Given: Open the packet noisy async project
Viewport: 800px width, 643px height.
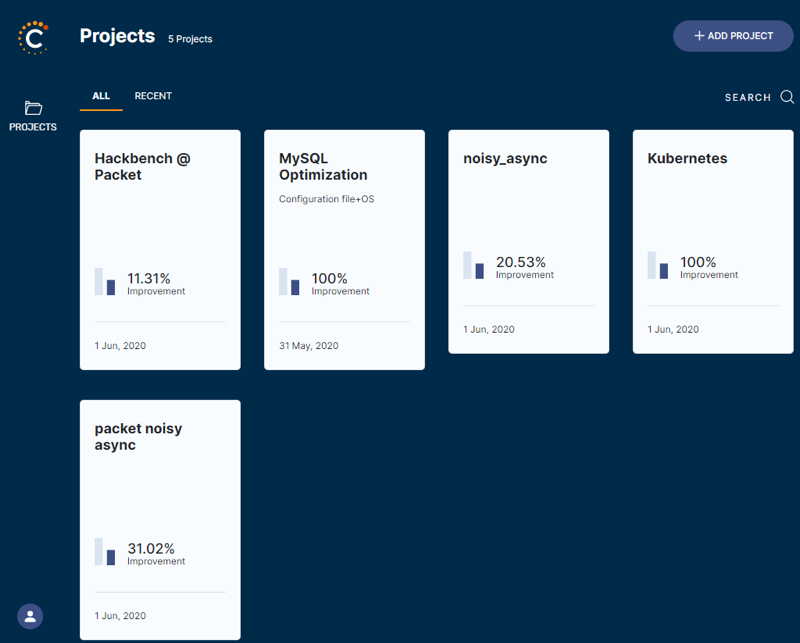Looking at the screenshot, I should (x=160, y=520).
